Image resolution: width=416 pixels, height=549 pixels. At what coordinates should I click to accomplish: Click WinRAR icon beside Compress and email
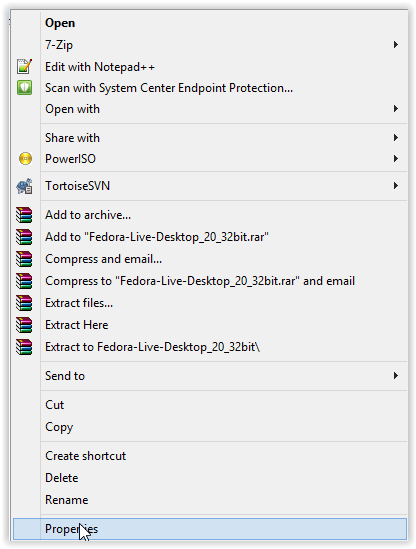(24, 259)
